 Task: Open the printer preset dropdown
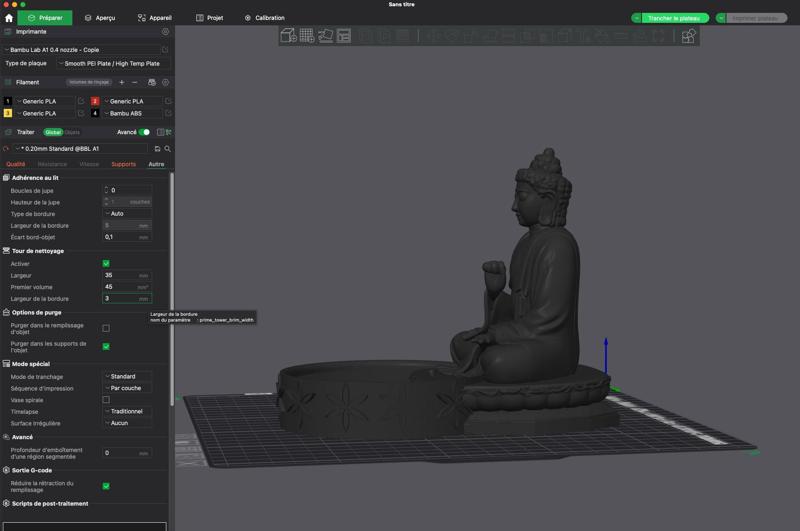82,50
